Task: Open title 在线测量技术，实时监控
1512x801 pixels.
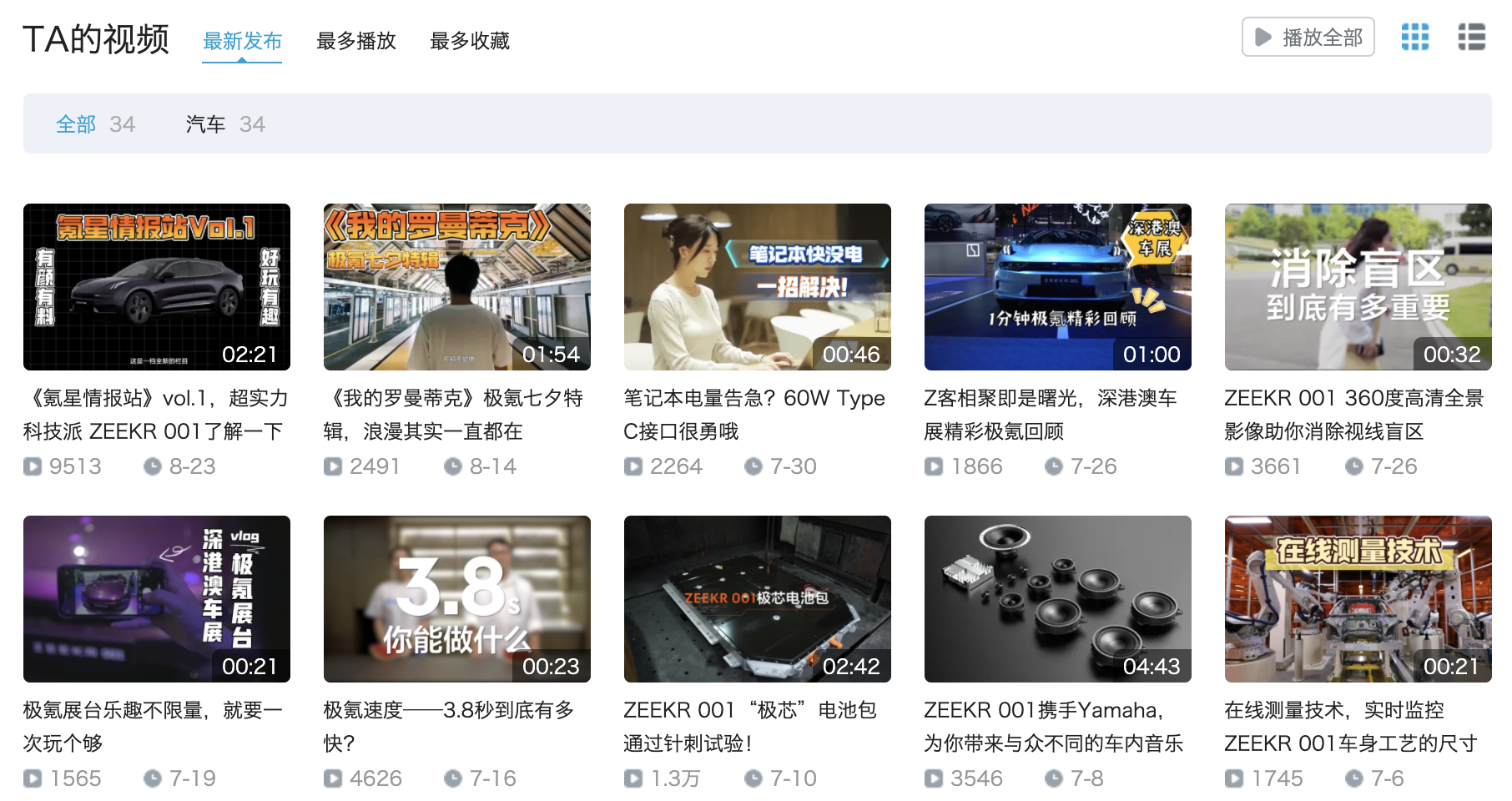Action: point(1351,727)
